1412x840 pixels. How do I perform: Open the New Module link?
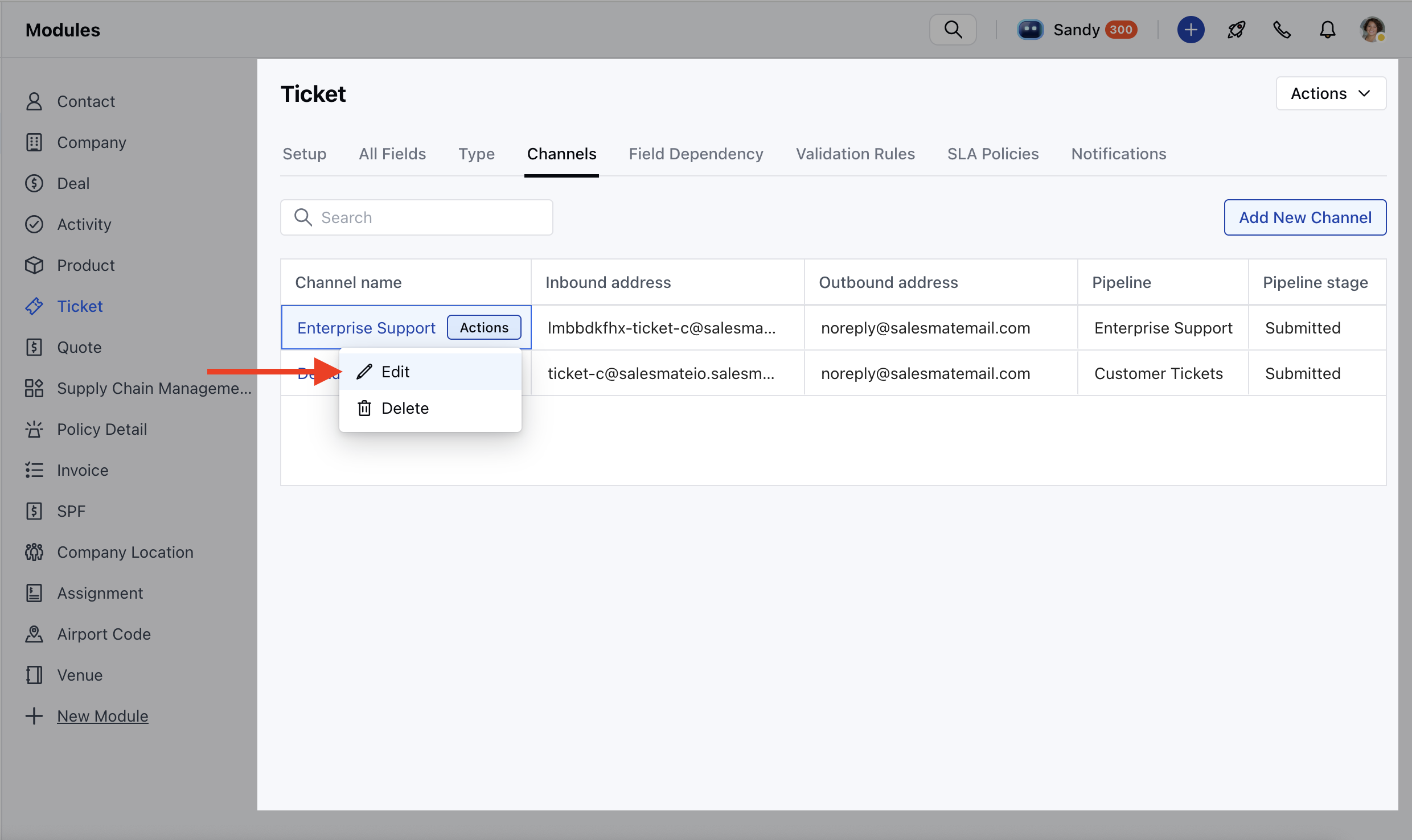pos(102,716)
